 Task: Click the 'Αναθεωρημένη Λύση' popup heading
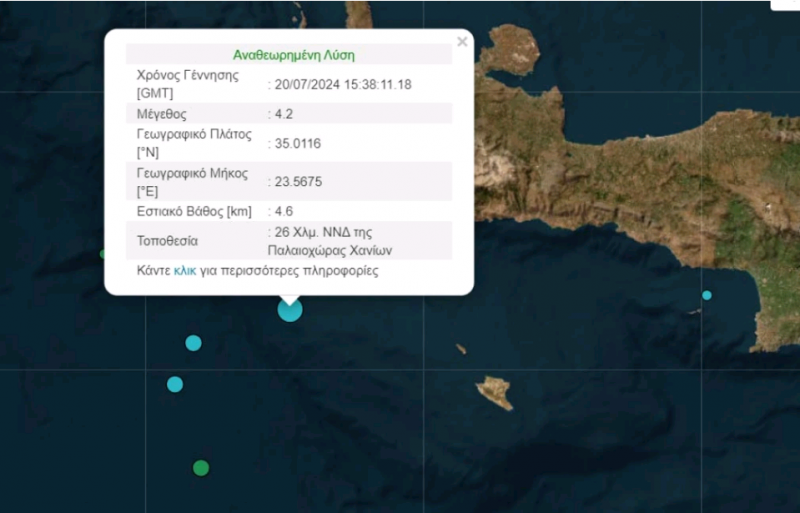click(x=293, y=55)
